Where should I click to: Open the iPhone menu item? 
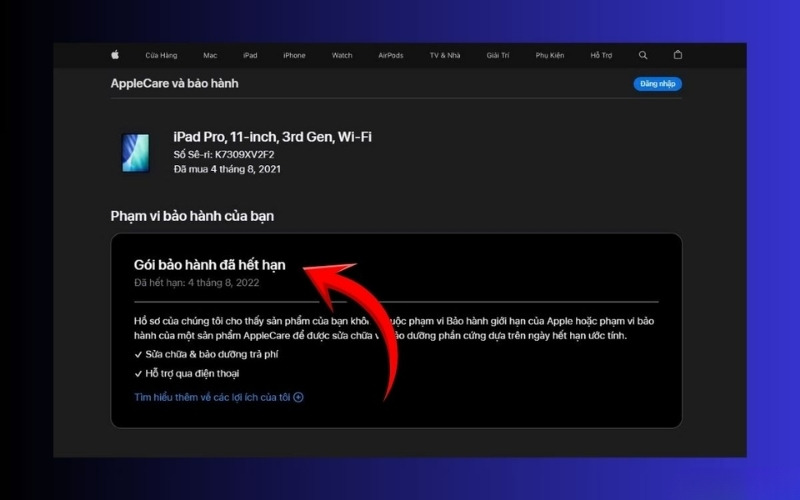point(294,55)
